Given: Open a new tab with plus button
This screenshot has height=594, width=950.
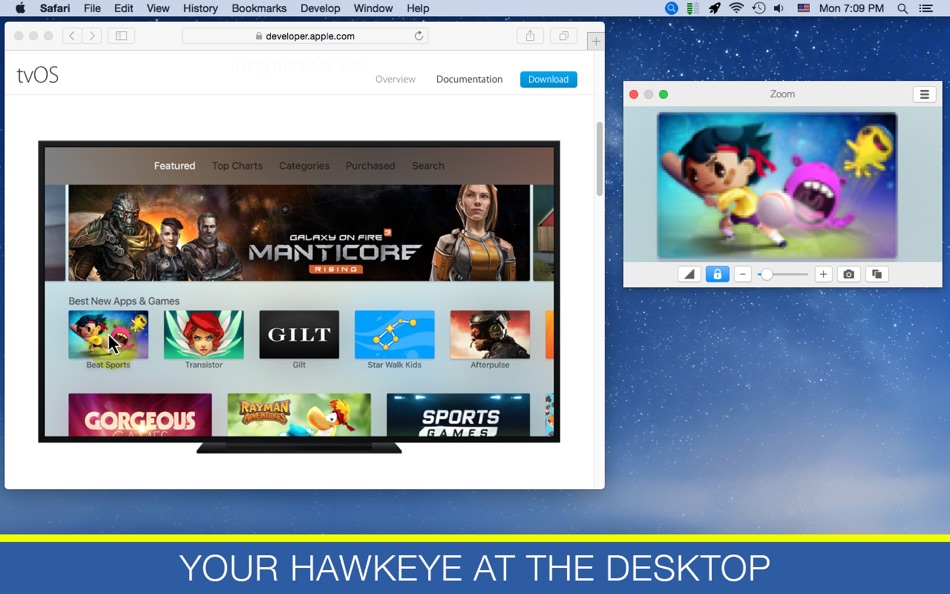Looking at the screenshot, I should point(596,41).
